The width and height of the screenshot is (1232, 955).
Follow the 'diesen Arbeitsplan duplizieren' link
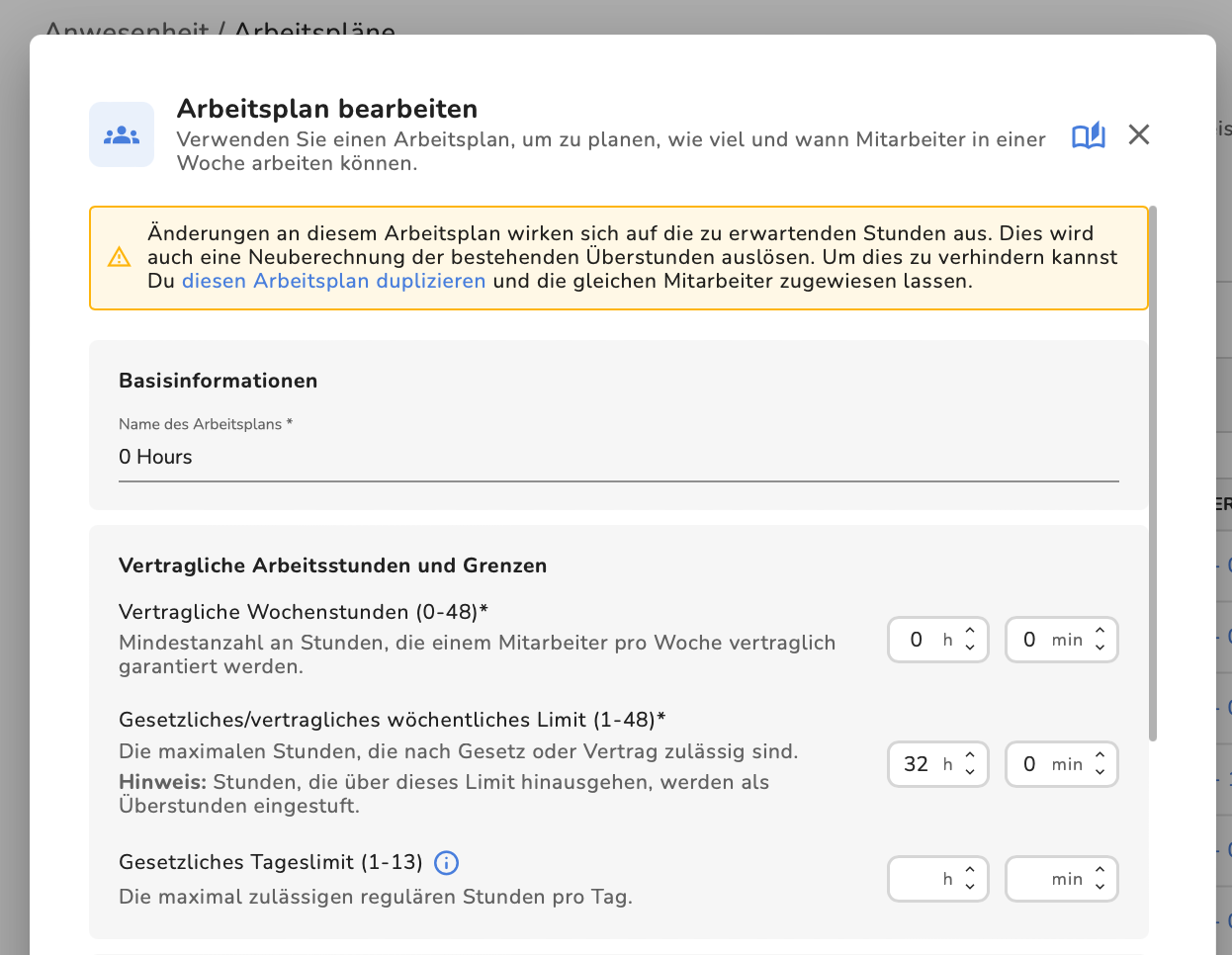coord(334,281)
